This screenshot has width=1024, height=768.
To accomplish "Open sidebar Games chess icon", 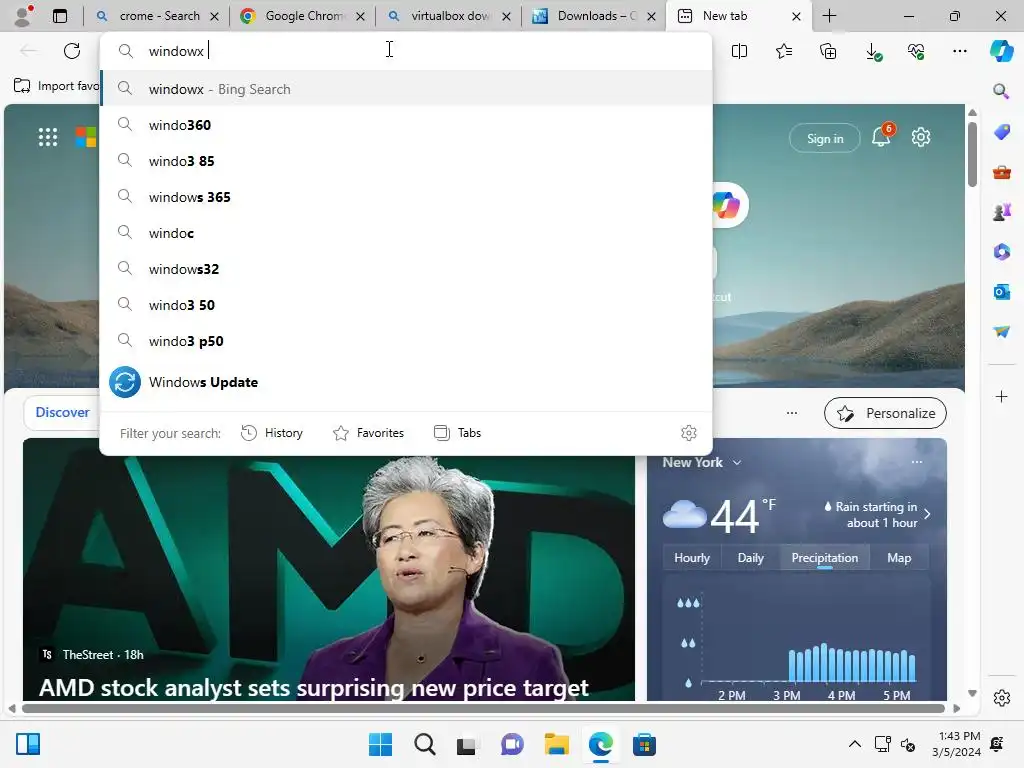I will pos(1001,212).
